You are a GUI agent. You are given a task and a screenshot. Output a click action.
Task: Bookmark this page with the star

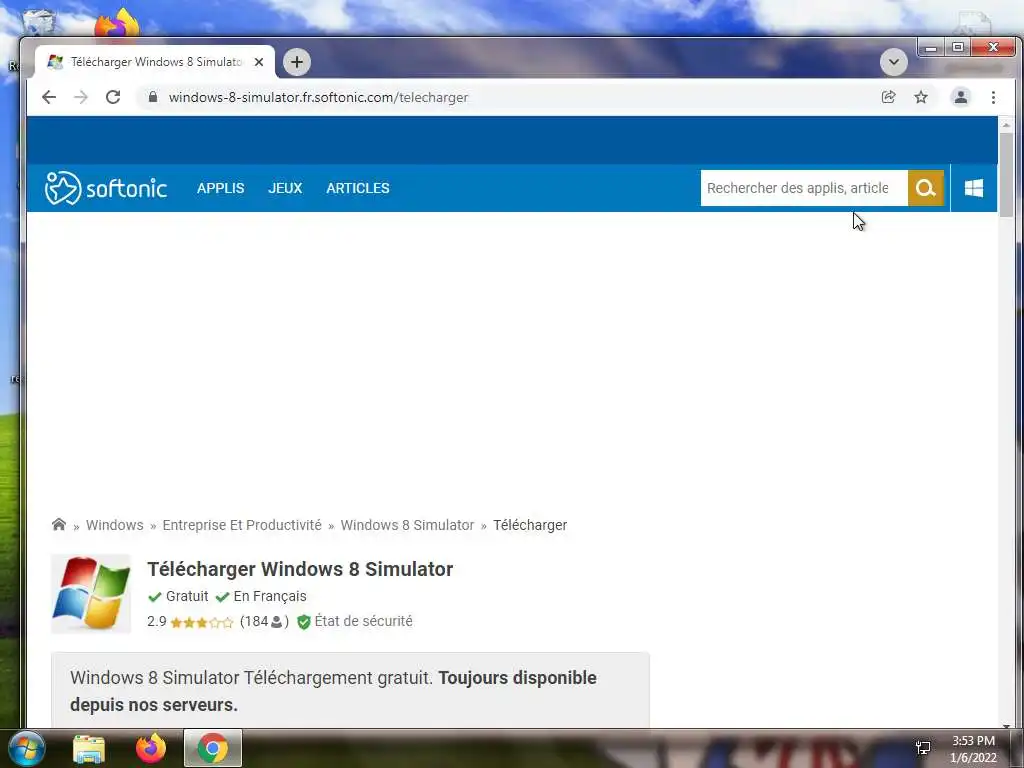point(921,97)
